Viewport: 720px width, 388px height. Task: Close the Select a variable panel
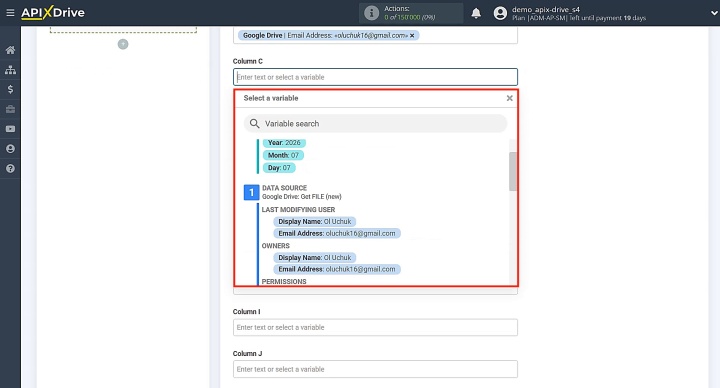(x=509, y=98)
